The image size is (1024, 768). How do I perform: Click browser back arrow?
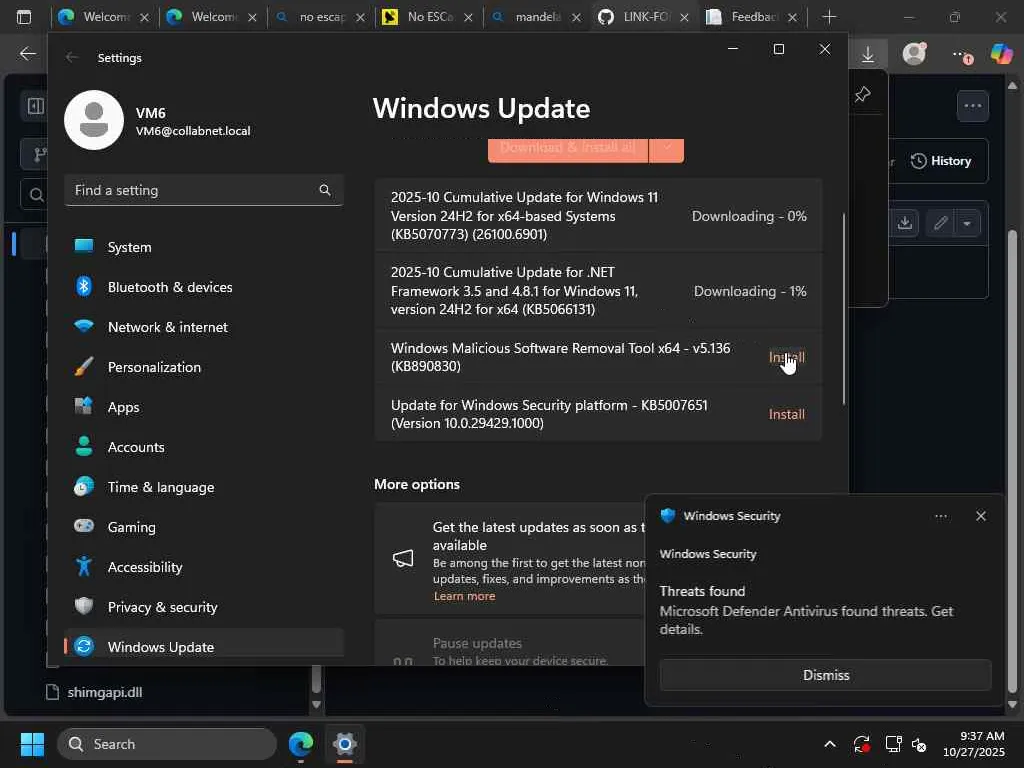click(27, 54)
